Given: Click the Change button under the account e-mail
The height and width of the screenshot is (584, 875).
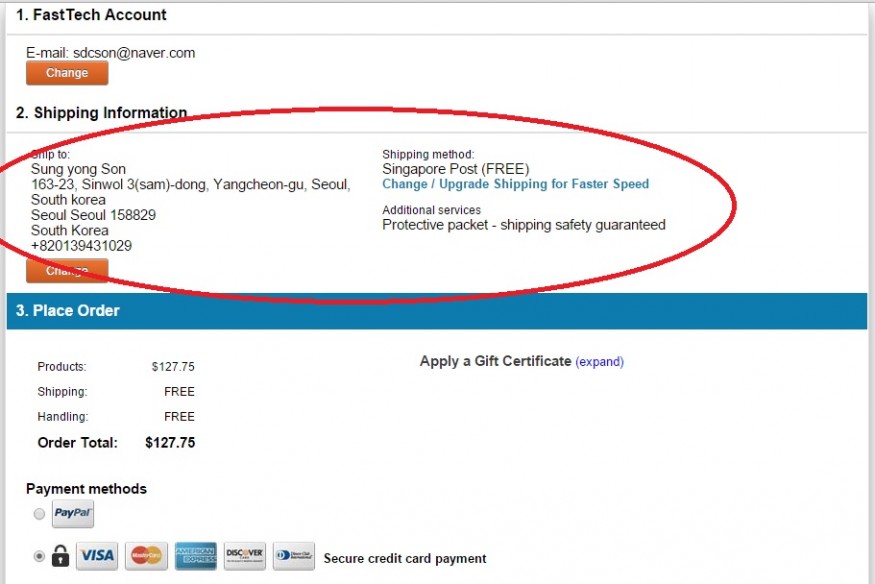Looking at the screenshot, I should [67, 73].
